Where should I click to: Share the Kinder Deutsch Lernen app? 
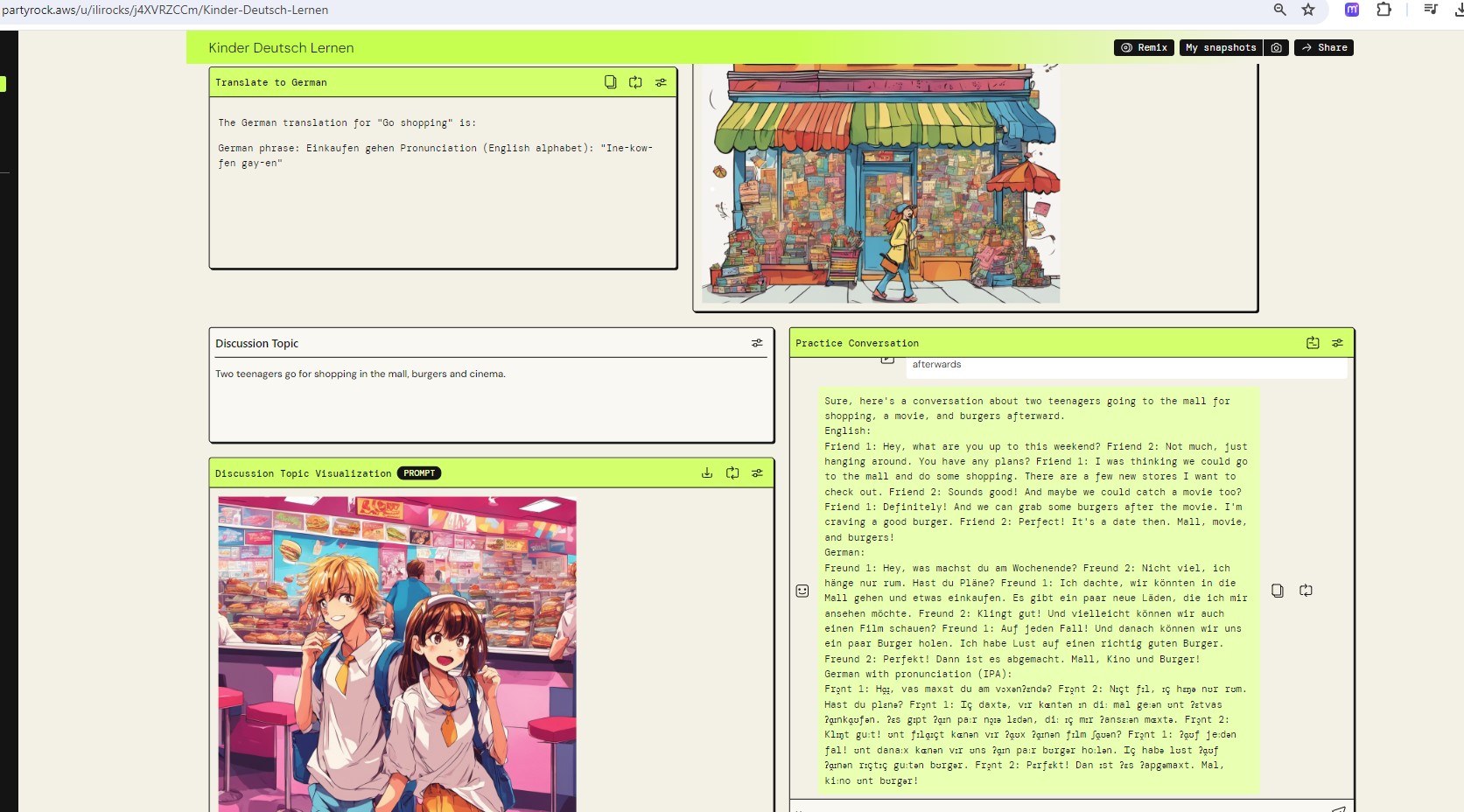click(x=1324, y=48)
